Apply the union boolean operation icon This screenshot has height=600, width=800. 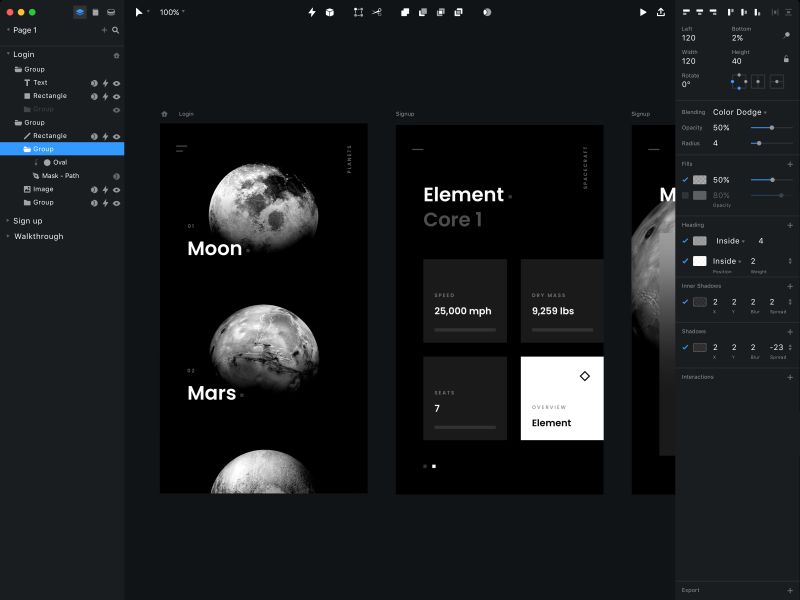[x=405, y=12]
